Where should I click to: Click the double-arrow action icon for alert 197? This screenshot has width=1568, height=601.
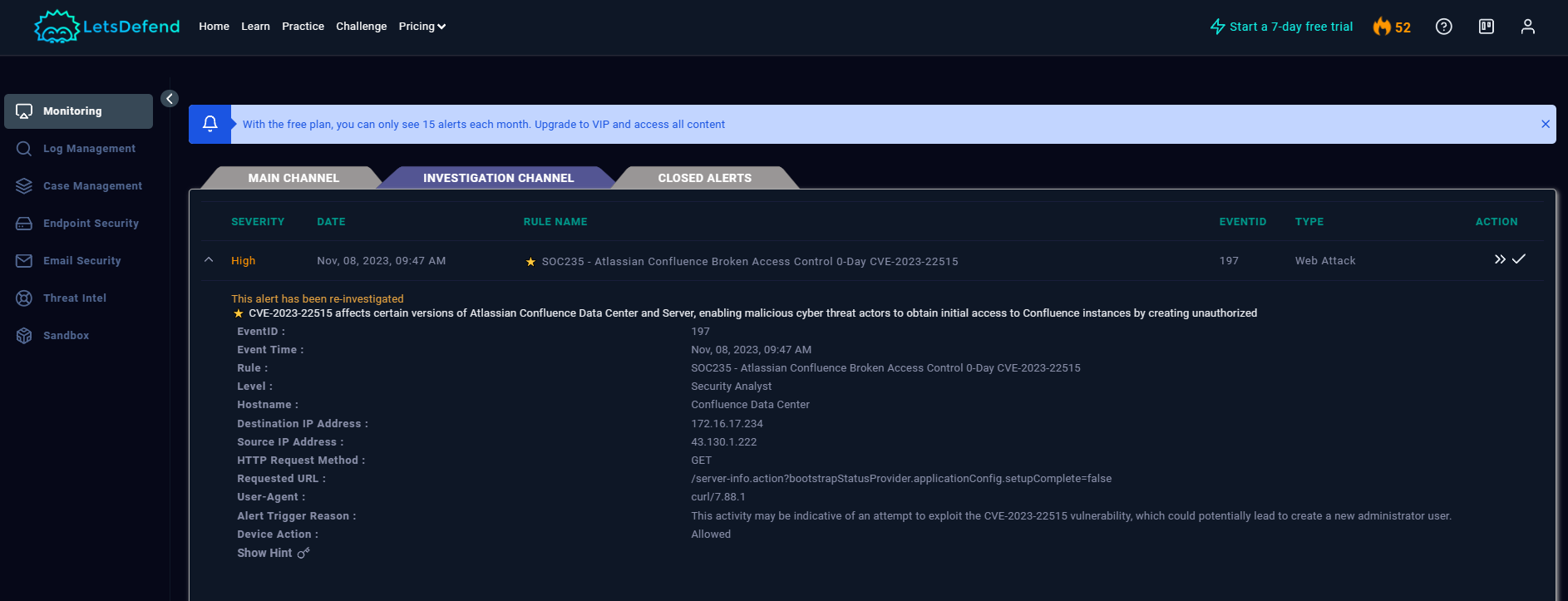pyautogui.click(x=1500, y=259)
